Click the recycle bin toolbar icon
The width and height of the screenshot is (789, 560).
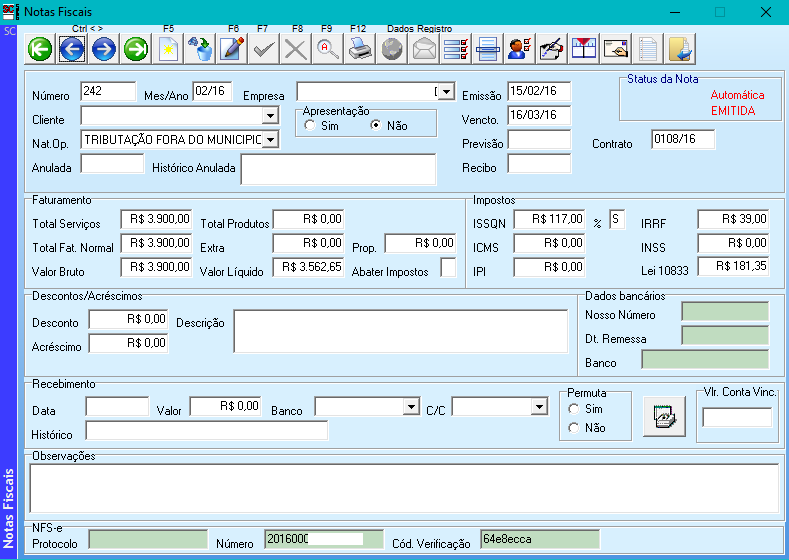200,48
